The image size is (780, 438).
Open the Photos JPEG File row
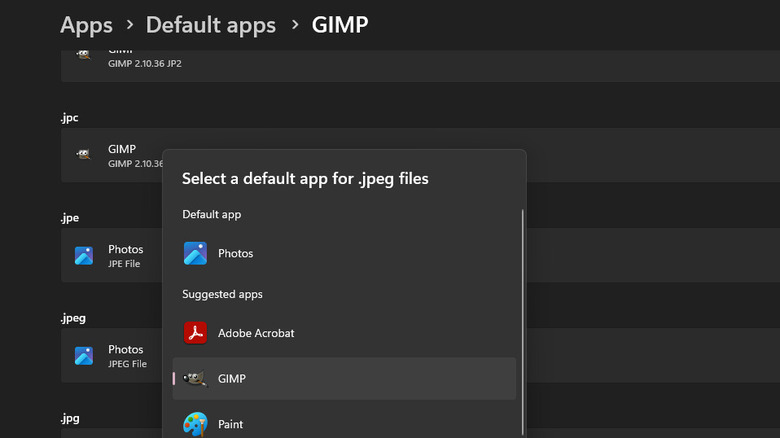420,355
